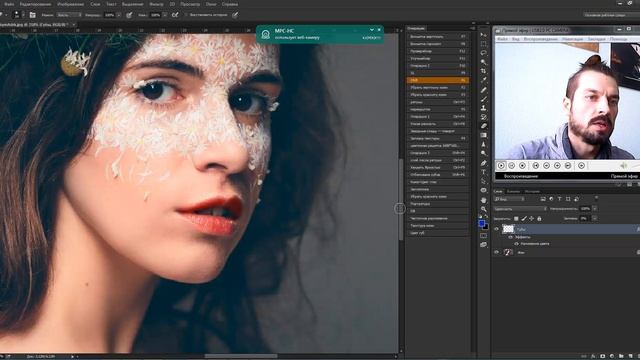The image size is (640, 360).
Task: Create new adjustment layer icon
Action: (612, 356)
